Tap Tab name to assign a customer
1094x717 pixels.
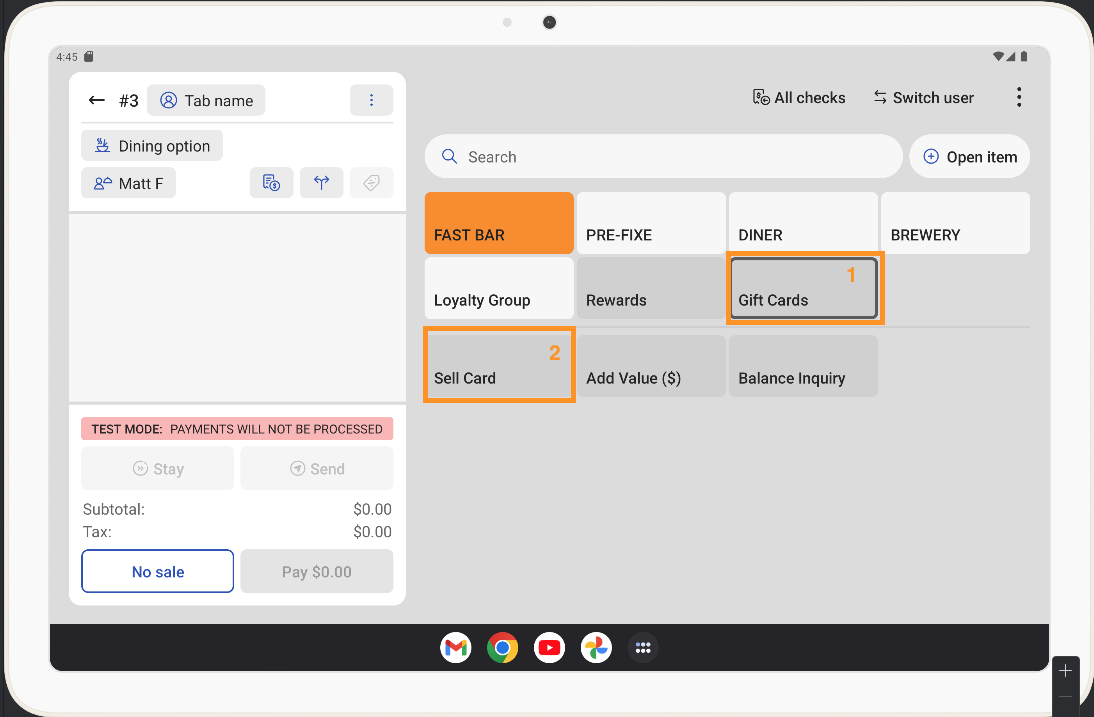(x=206, y=100)
